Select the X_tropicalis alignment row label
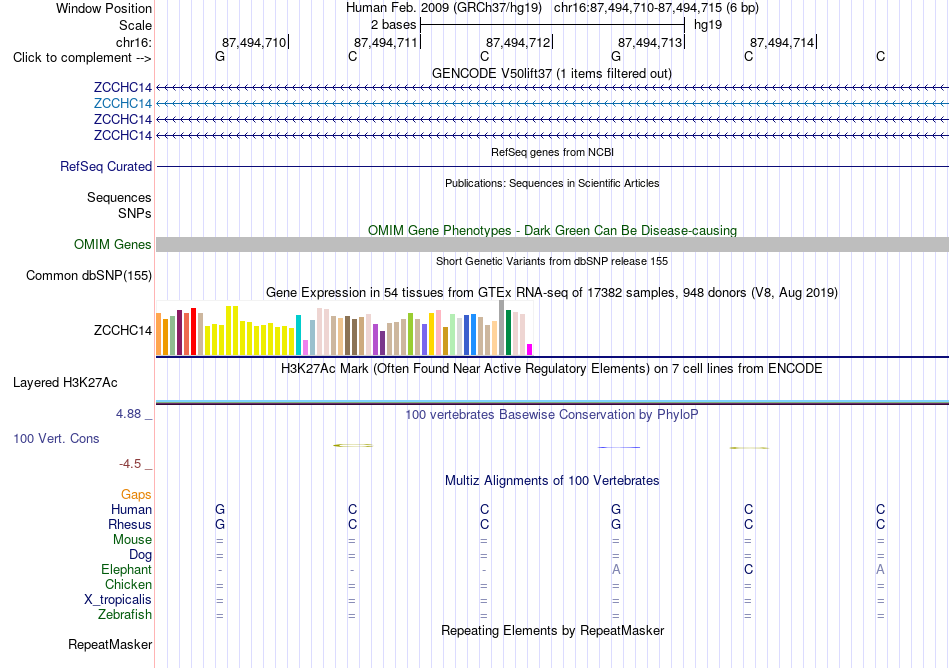This screenshot has width=950, height=668. [118, 600]
